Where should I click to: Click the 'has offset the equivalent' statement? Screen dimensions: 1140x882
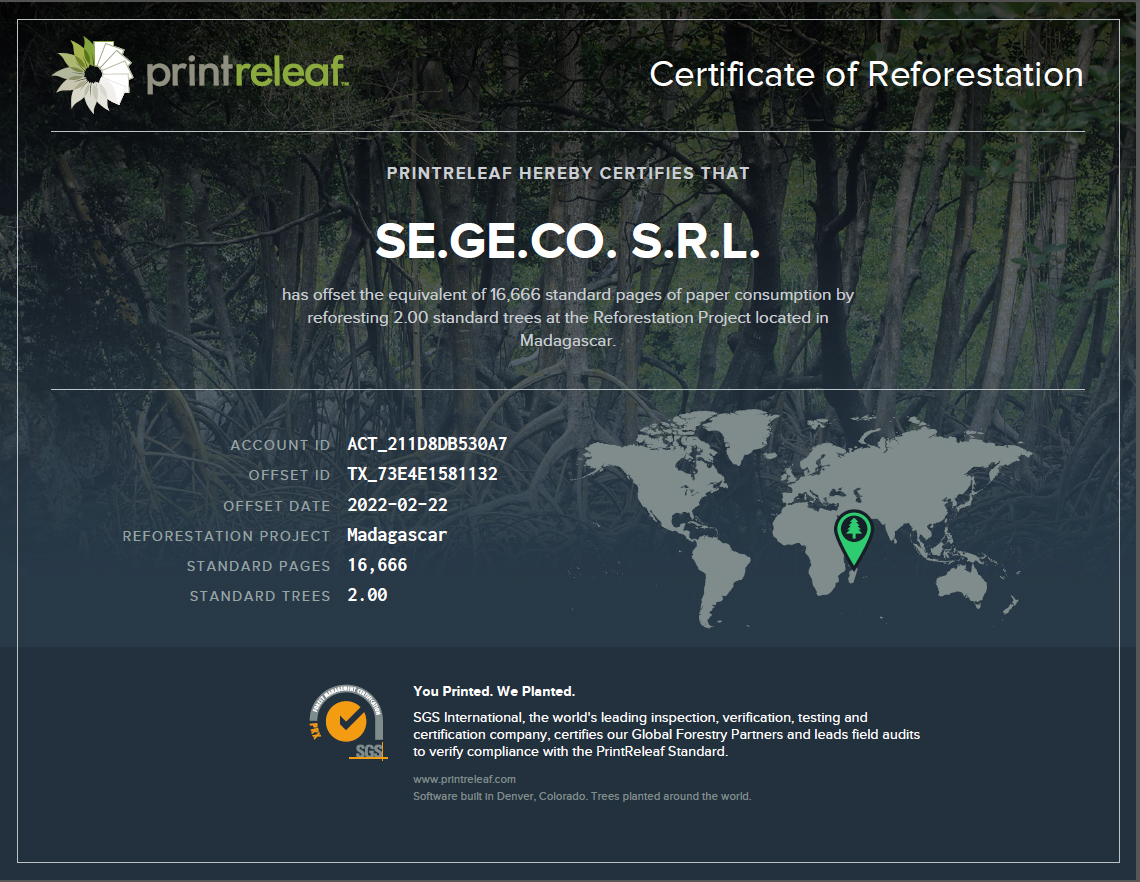pos(568,317)
